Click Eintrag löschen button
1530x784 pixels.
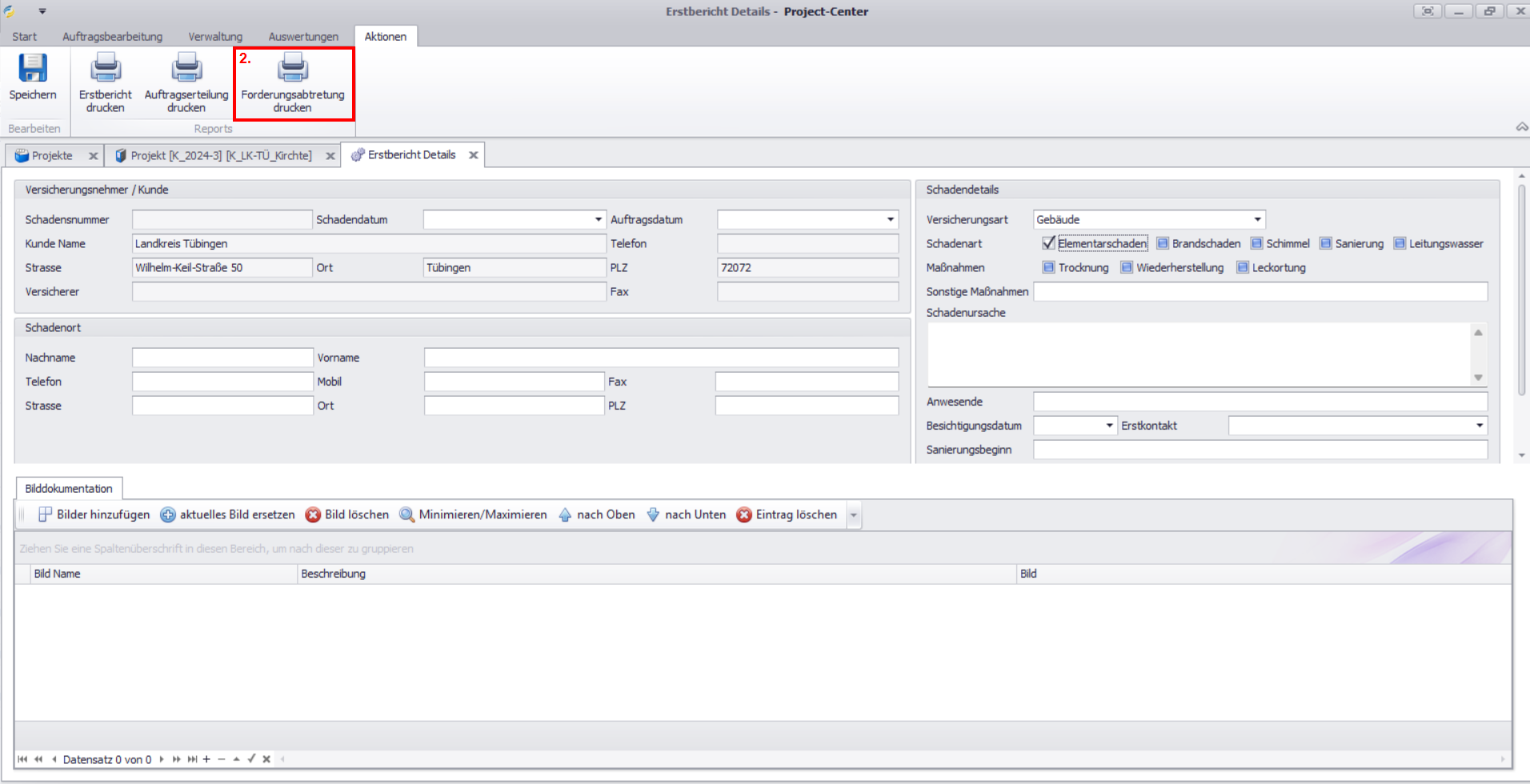[x=787, y=514]
